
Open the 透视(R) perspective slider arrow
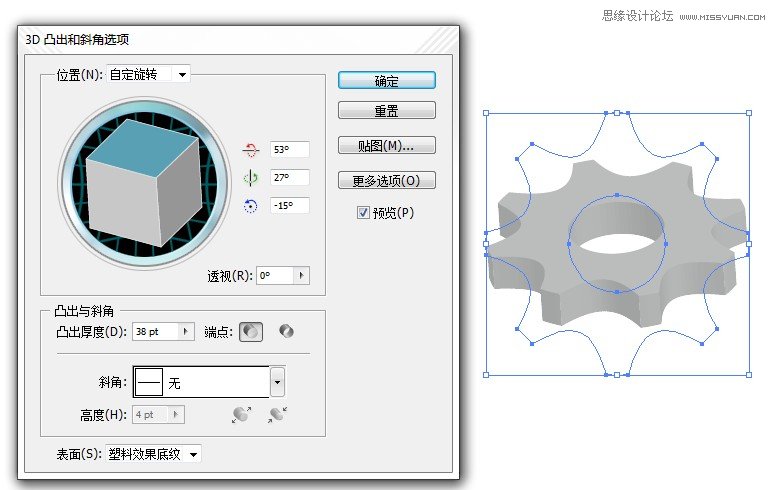click(301, 276)
